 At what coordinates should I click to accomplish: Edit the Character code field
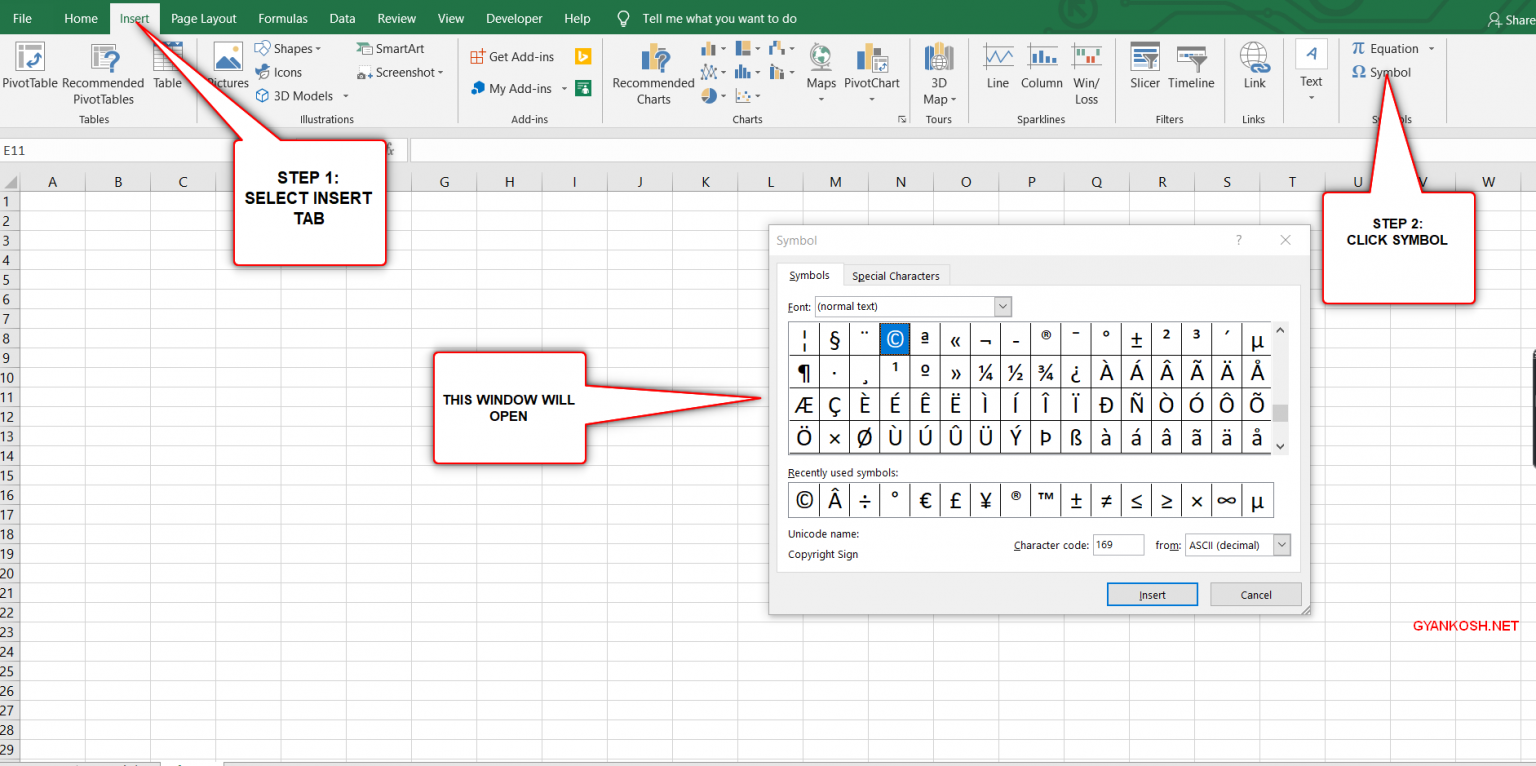coord(1118,544)
